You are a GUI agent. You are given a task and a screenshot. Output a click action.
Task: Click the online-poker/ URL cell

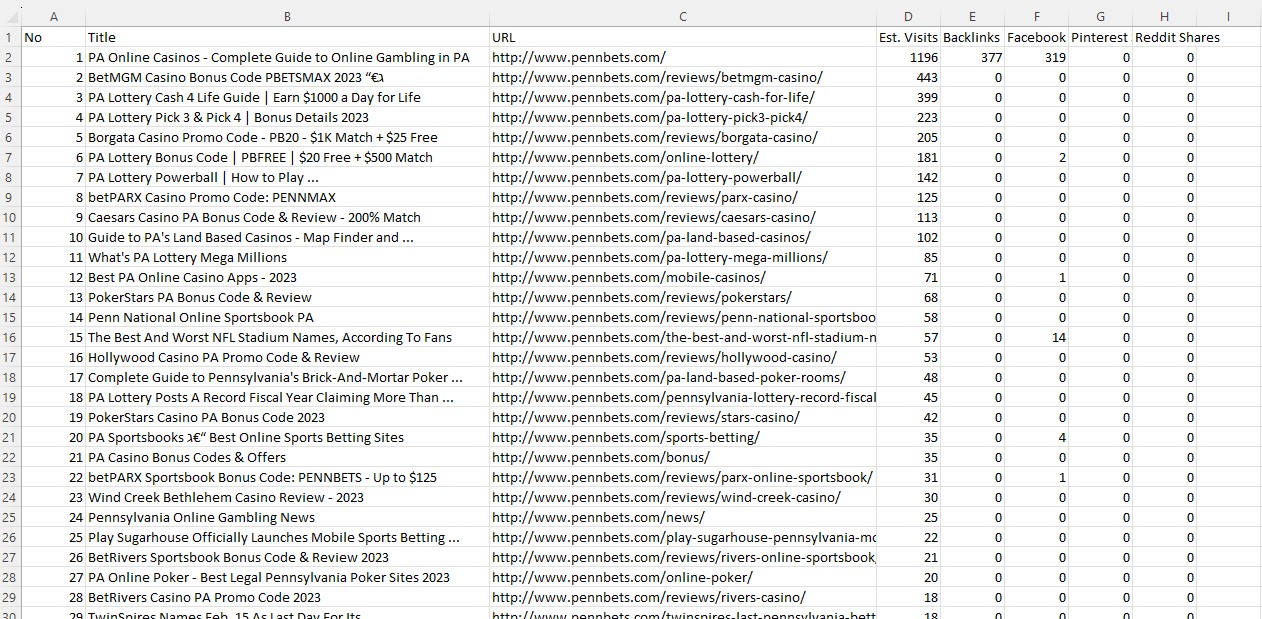coord(682,577)
